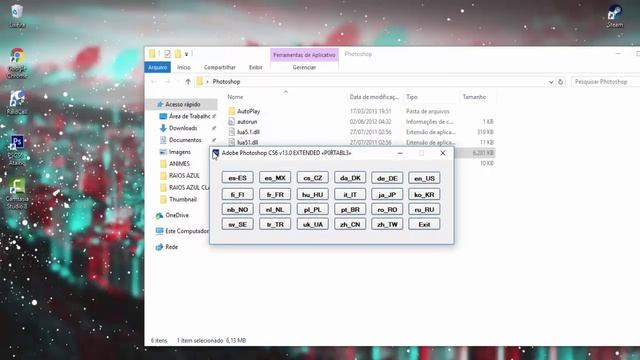
Task: Select the es-ES language button
Action: coord(238,178)
